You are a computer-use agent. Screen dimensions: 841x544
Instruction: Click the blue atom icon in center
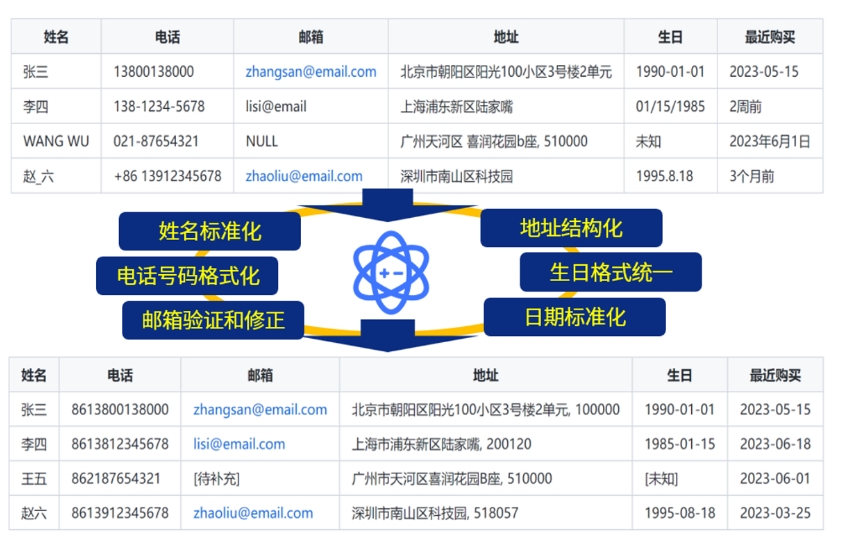click(x=390, y=272)
